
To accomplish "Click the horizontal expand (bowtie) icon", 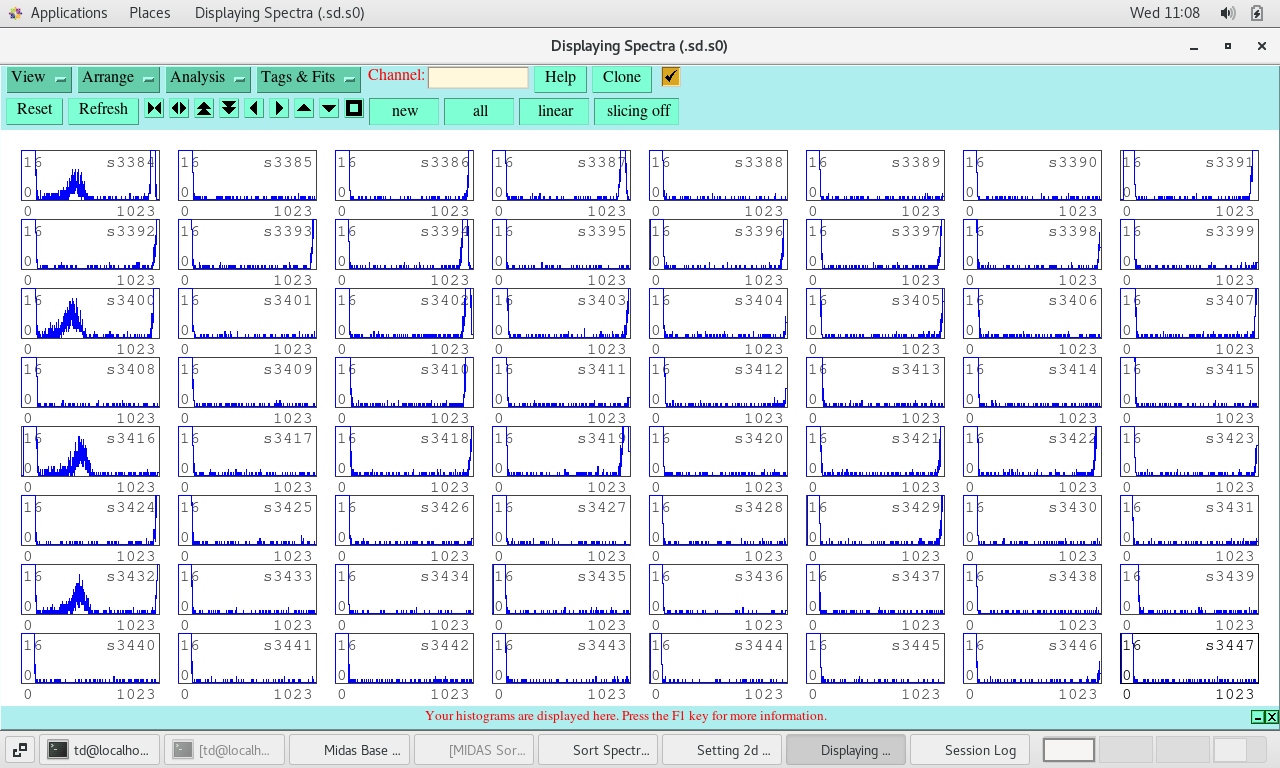I will point(154,109).
